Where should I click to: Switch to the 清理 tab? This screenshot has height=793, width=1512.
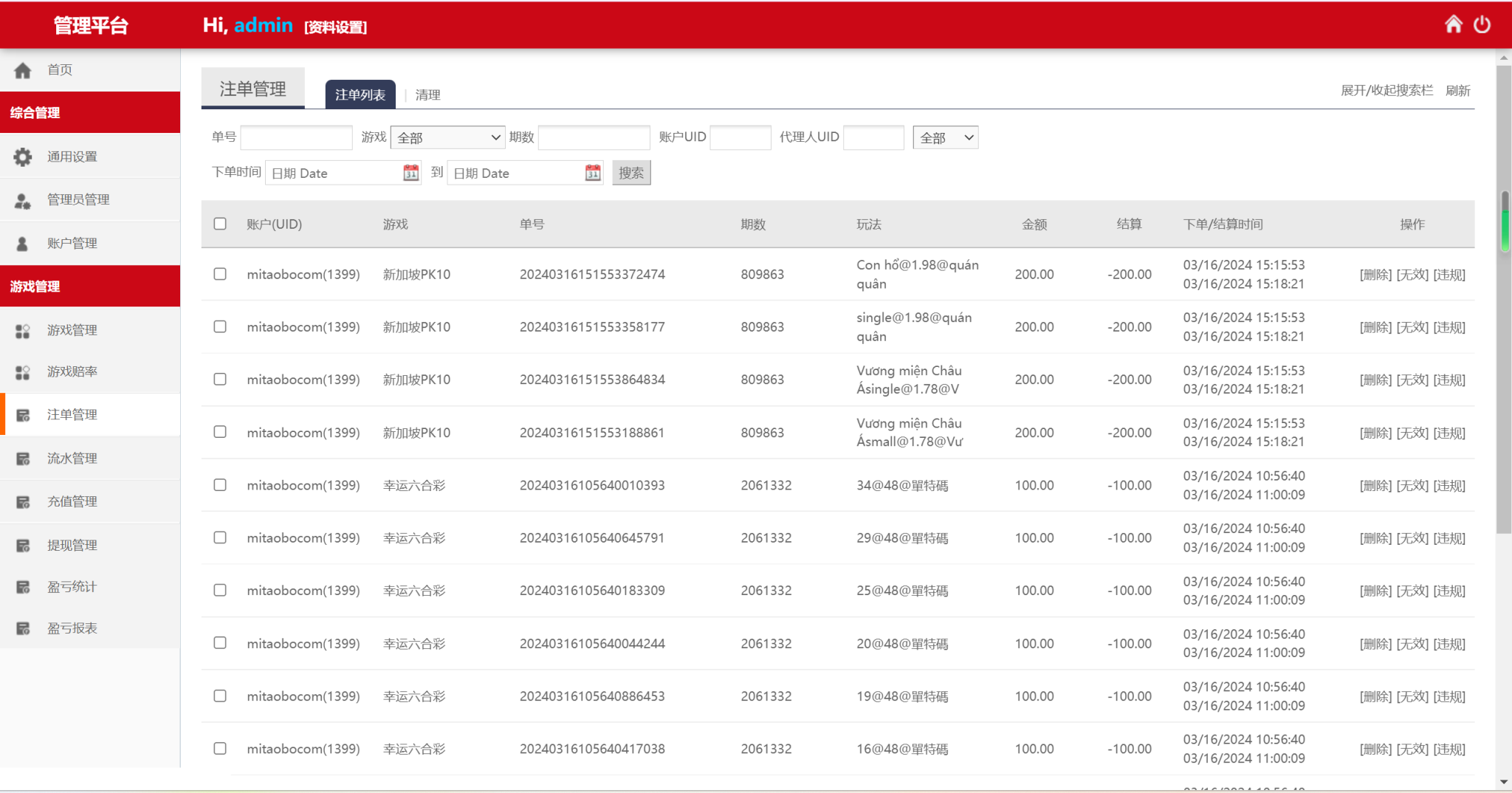(427, 95)
